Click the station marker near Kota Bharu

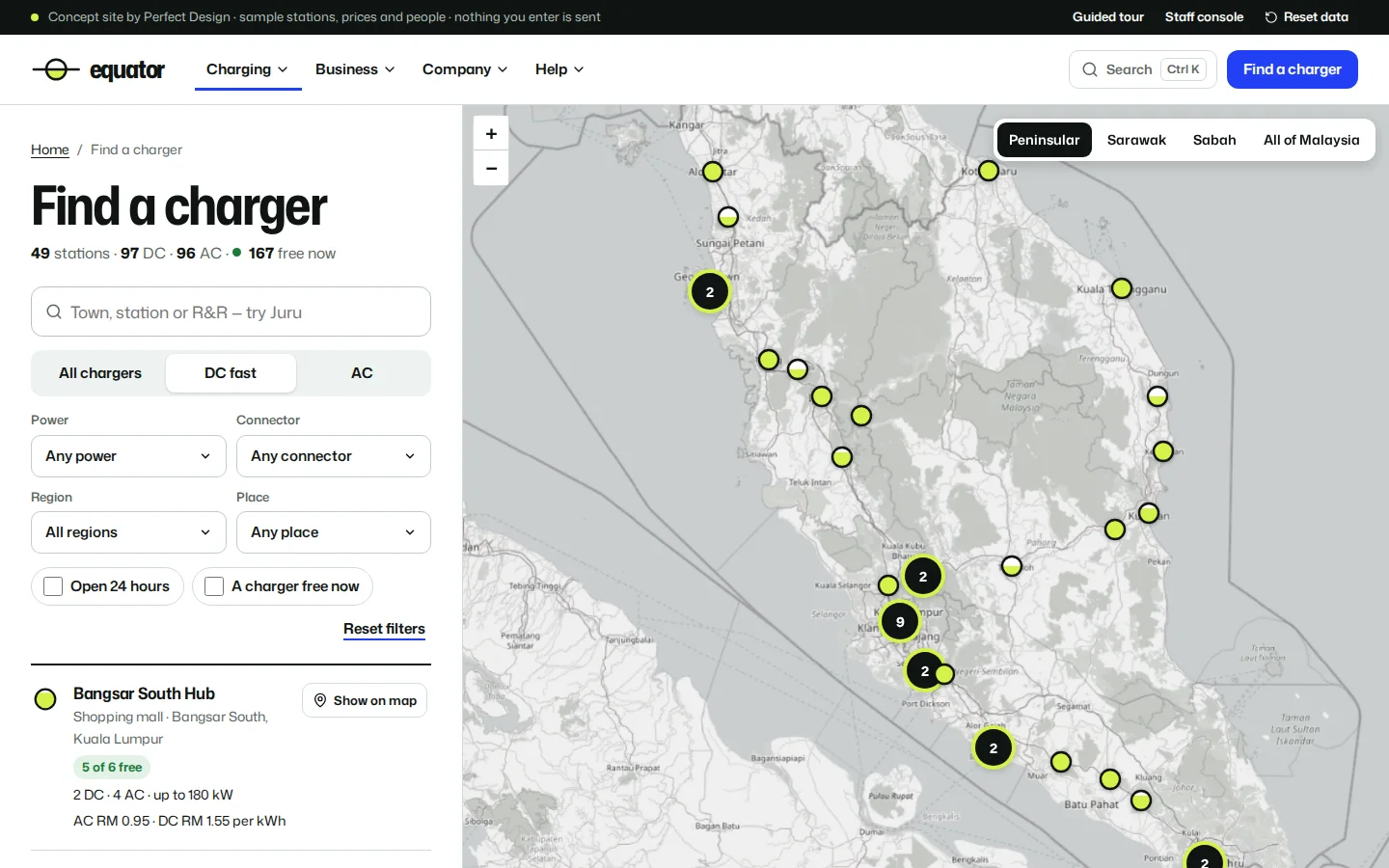tap(989, 172)
